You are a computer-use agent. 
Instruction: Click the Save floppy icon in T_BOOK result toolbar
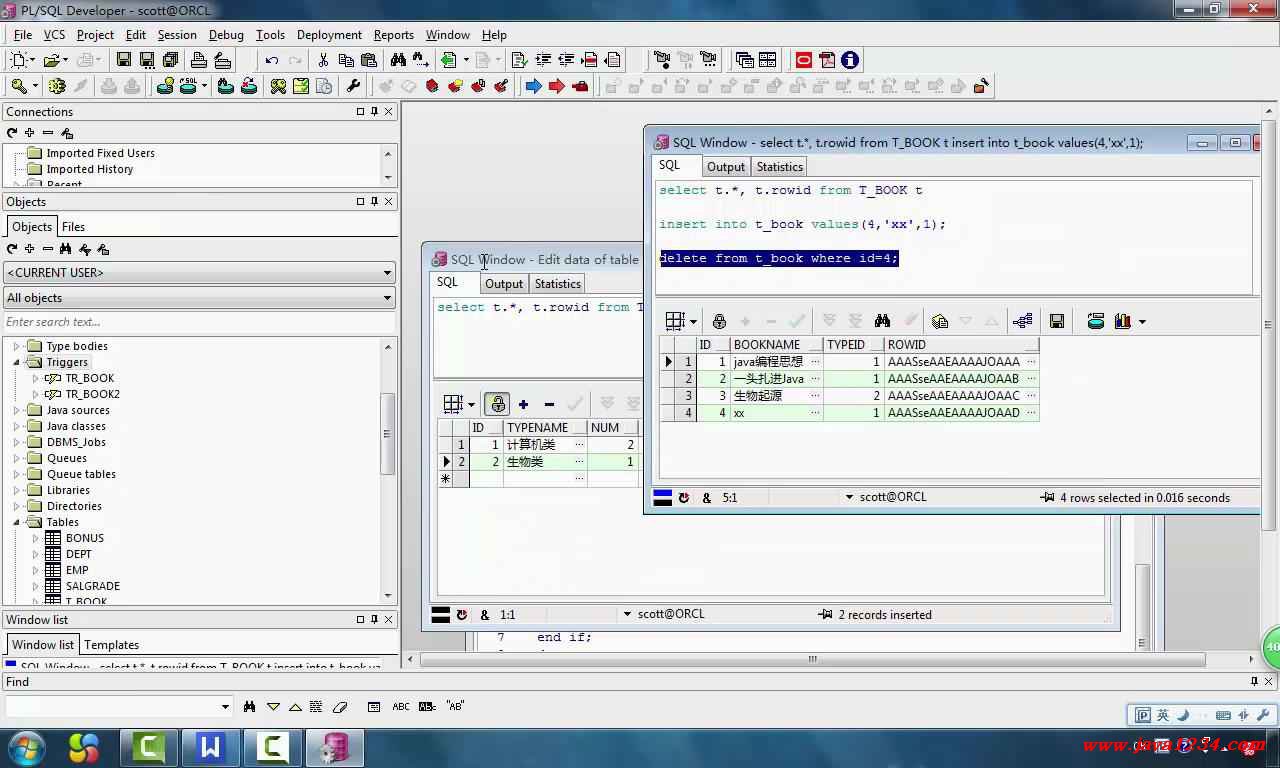coord(1056,321)
